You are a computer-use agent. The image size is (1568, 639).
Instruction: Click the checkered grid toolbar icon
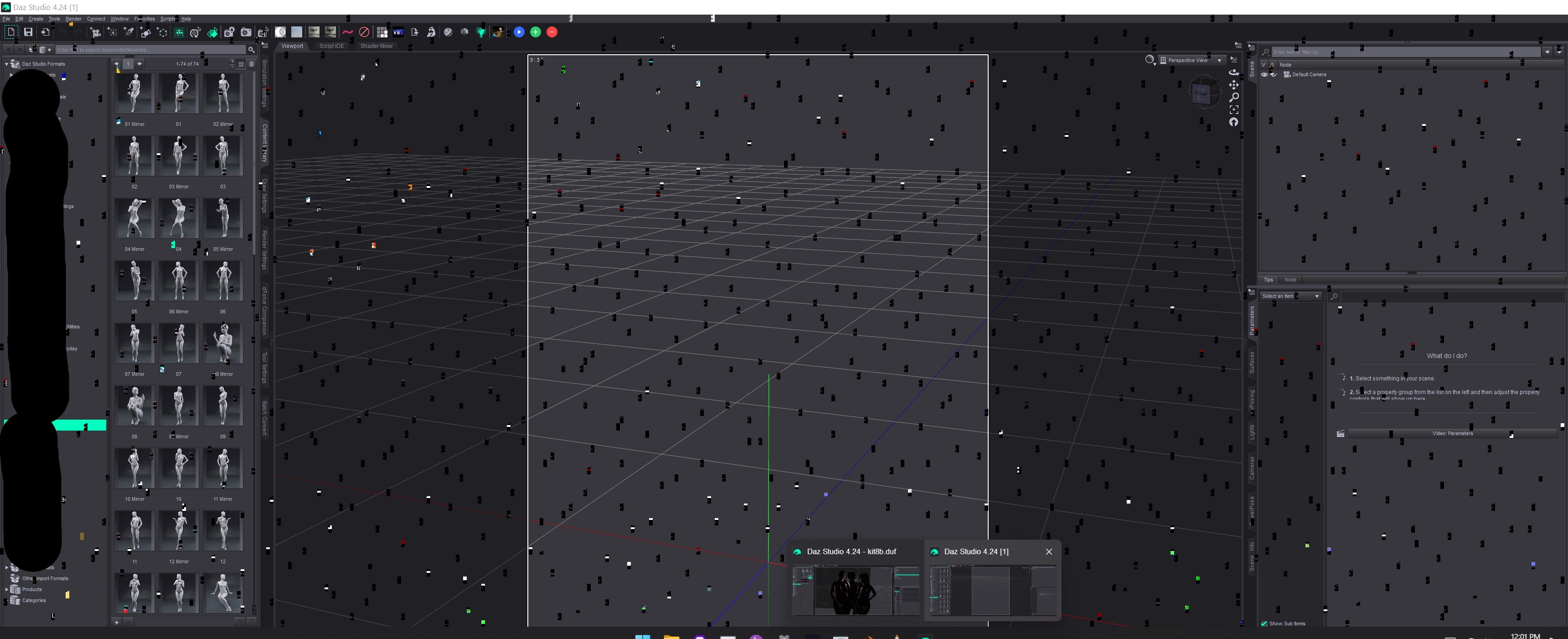382,32
